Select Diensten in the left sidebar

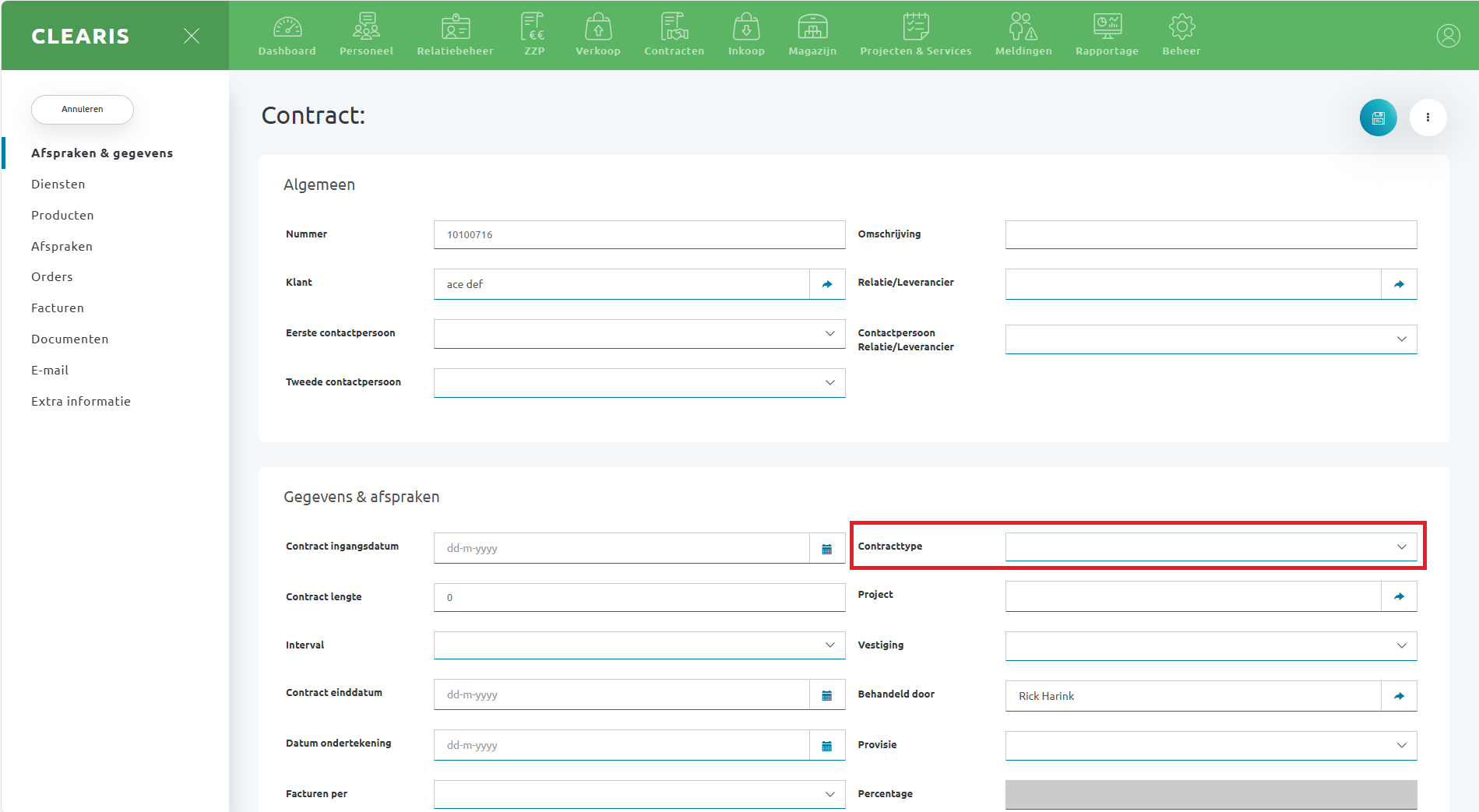tap(58, 185)
